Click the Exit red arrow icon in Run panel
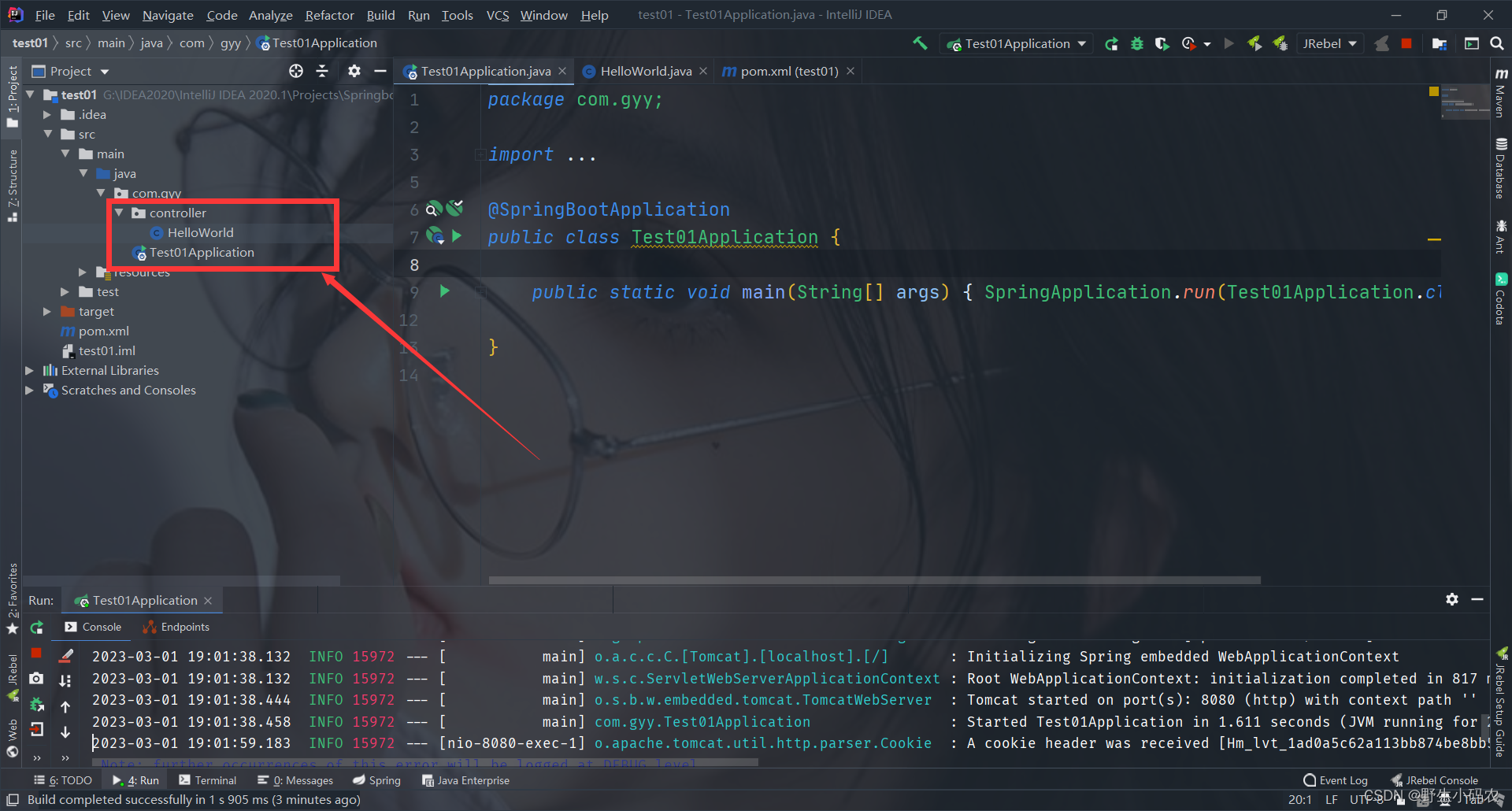1512x811 pixels. click(36, 729)
